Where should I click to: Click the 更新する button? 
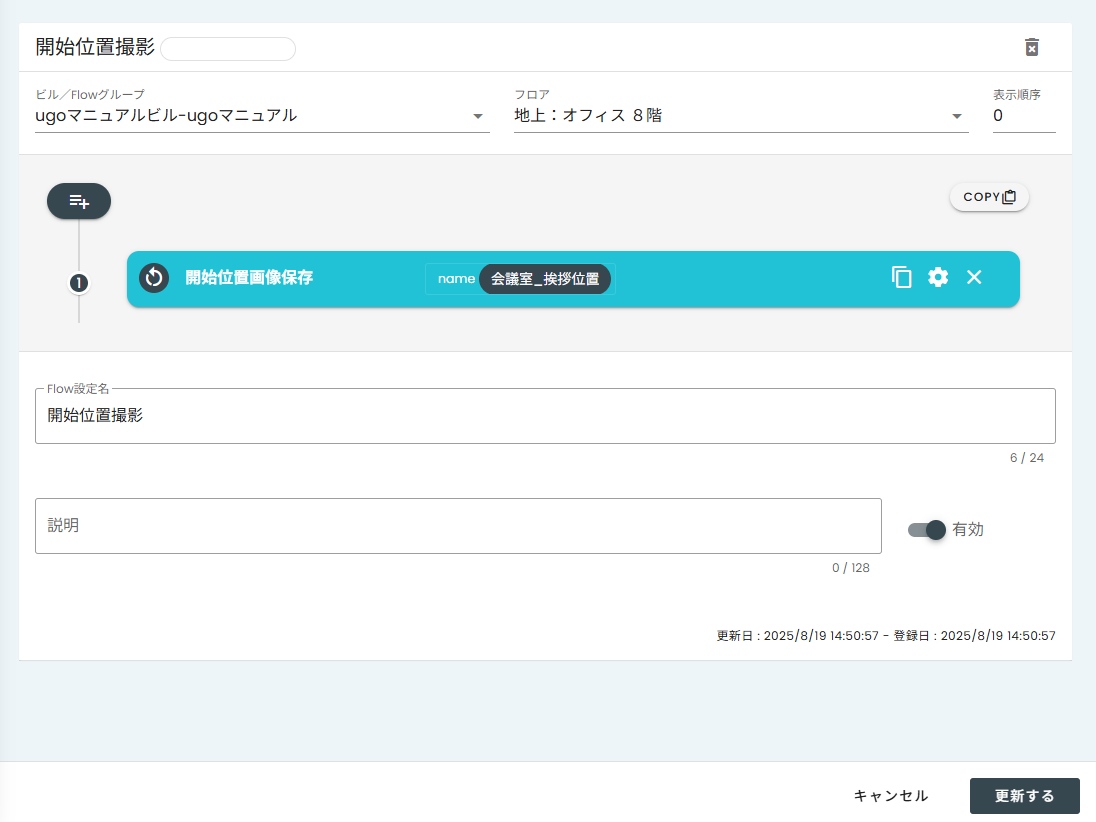[1025, 796]
